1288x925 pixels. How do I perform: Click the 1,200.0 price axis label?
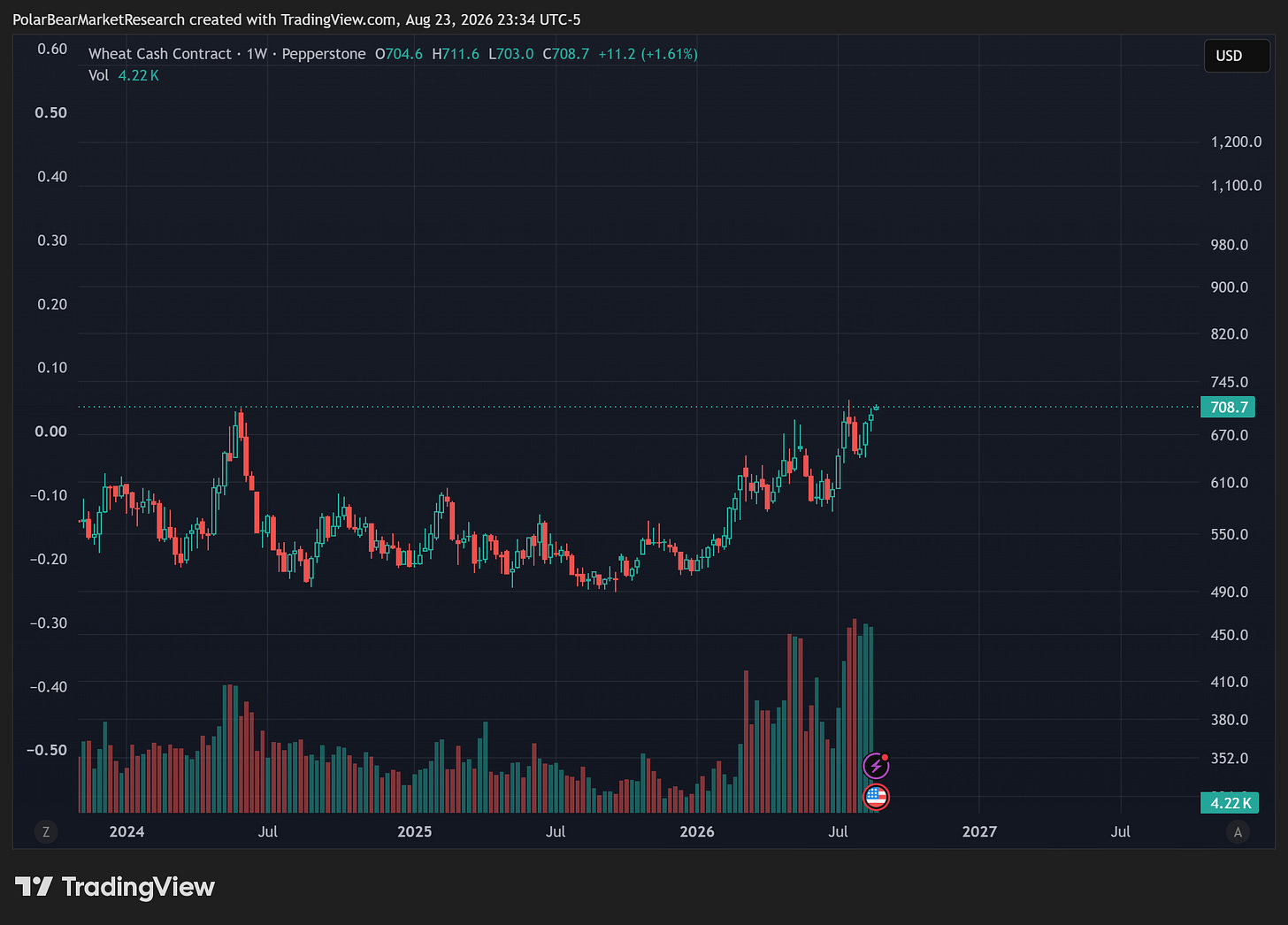[1236, 141]
